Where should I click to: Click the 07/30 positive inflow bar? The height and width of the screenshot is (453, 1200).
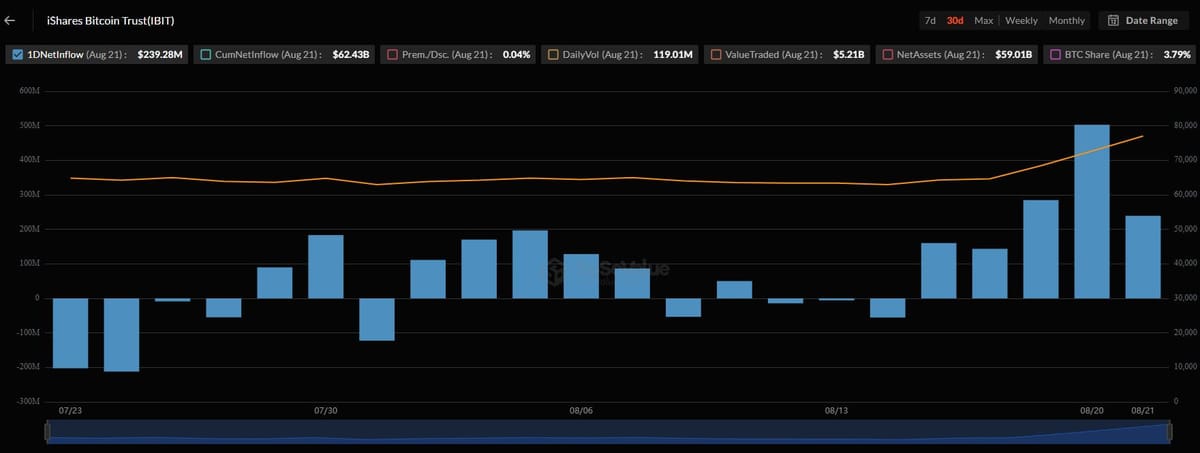[326, 267]
